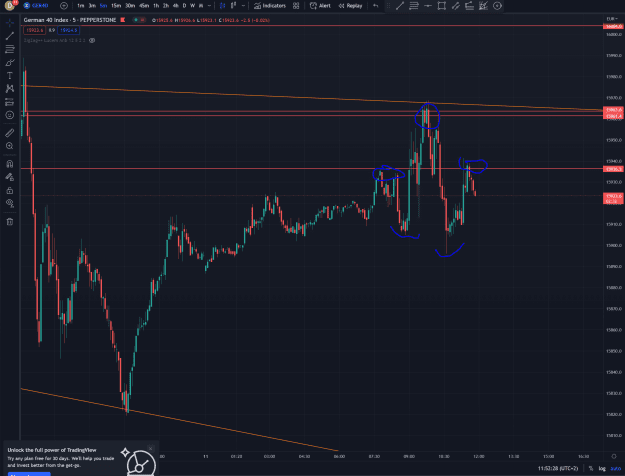This screenshot has height=476, width=625.
Task: Activate the Zoom In tool
Action: (x=10, y=146)
